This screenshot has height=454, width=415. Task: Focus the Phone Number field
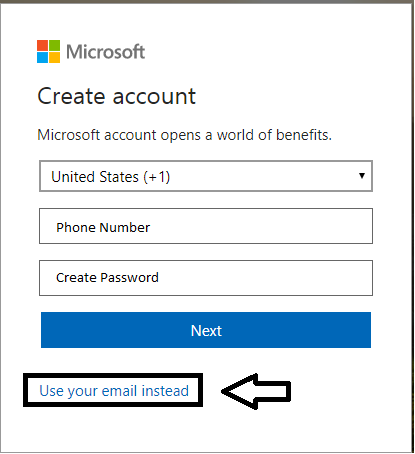coord(206,226)
